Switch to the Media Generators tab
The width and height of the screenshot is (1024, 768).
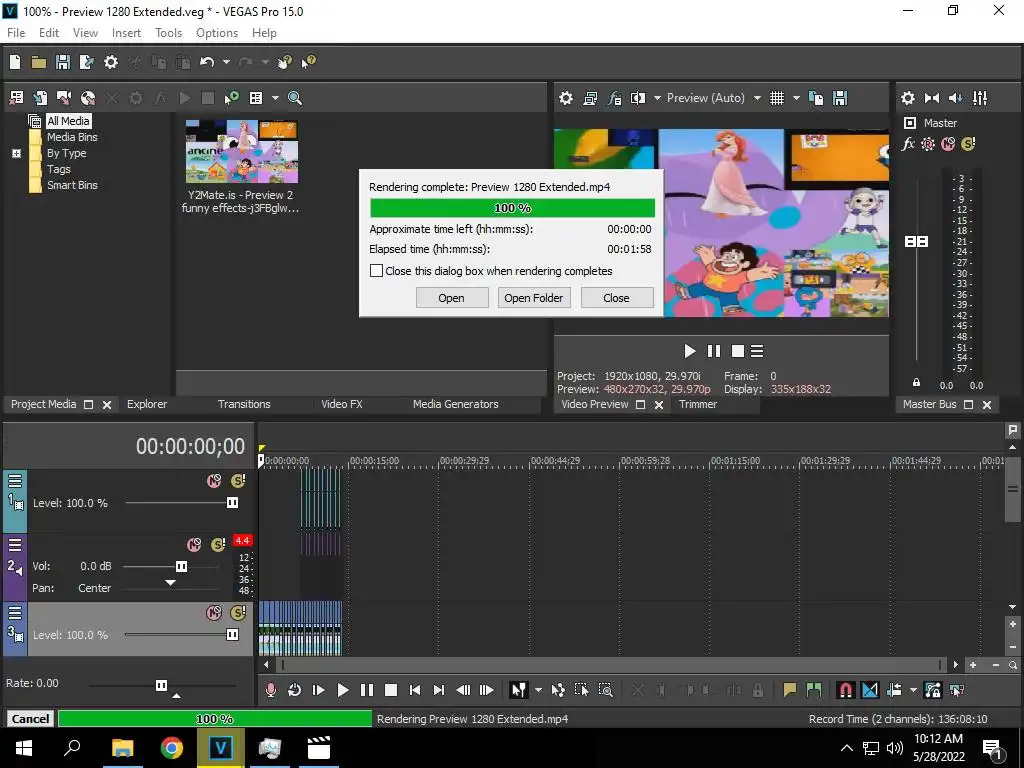(455, 404)
